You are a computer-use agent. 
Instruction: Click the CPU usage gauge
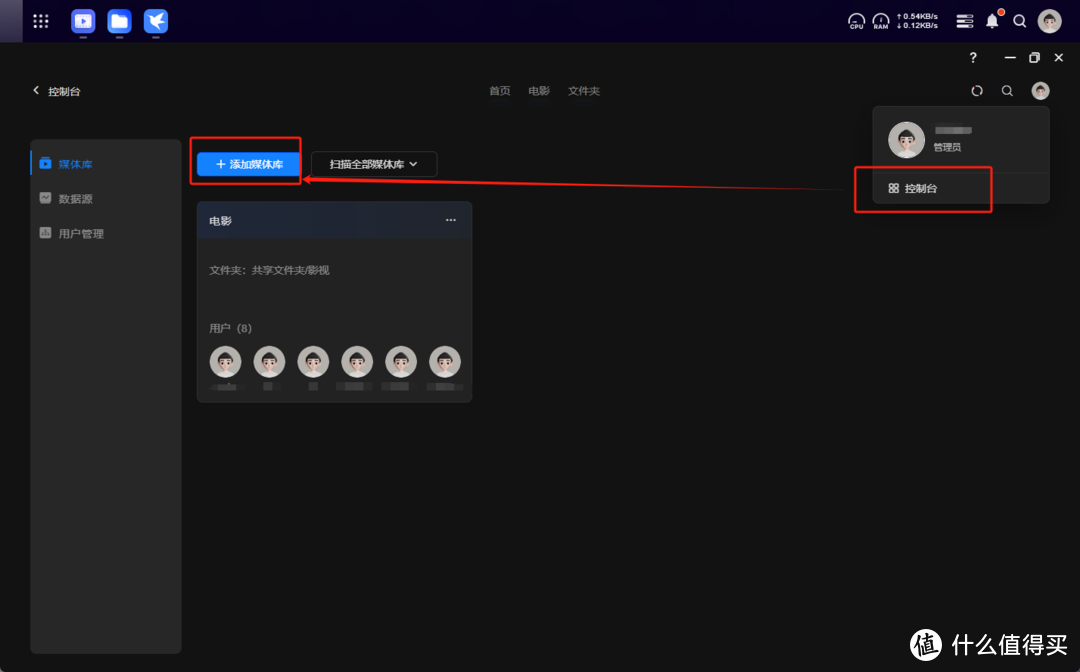tap(856, 21)
